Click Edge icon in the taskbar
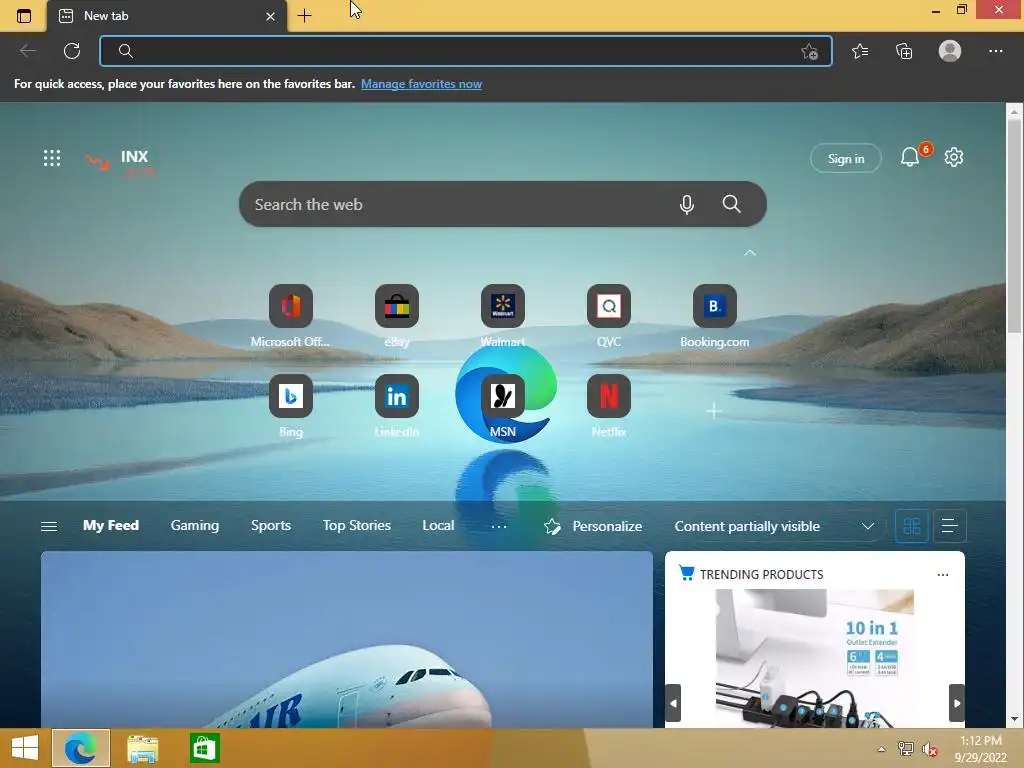Image resolution: width=1024 pixels, height=768 pixels. (80, 748)
